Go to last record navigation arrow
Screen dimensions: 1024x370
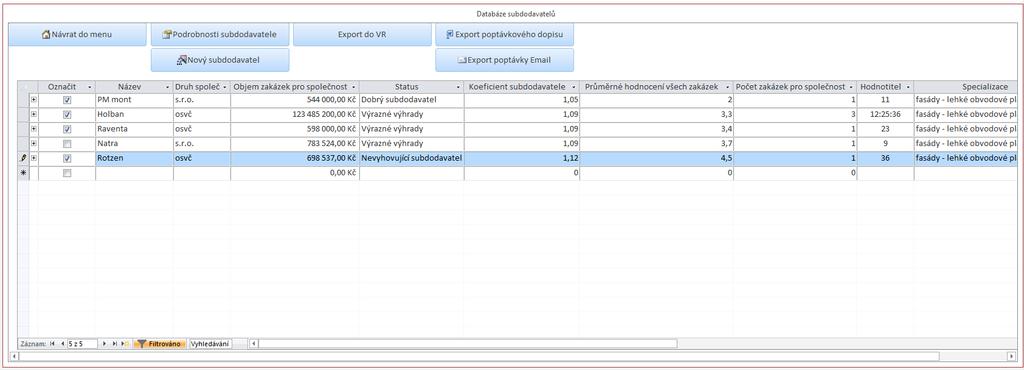[114, 343]
